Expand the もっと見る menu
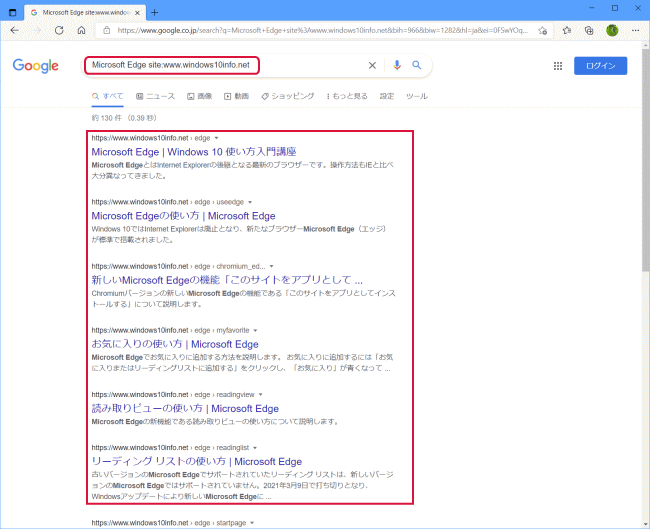 coord(347,96)
